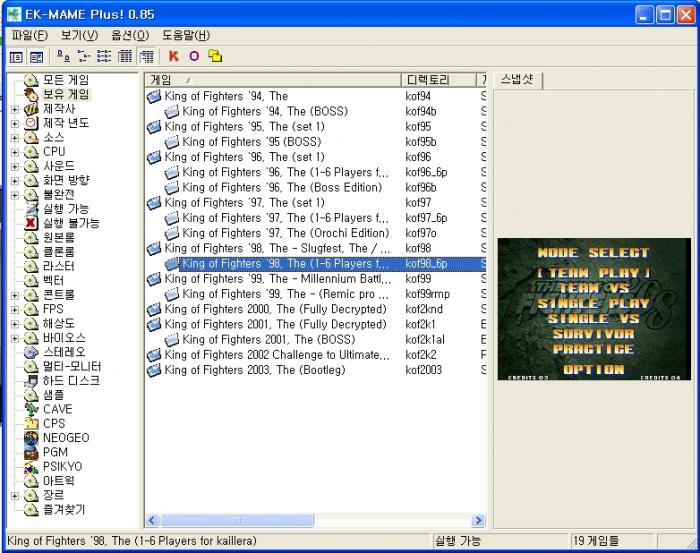Click the horizontal scrollbar left arrow
Screen dimensions: 700x553
pyautogui.click(x=152, y=520)
